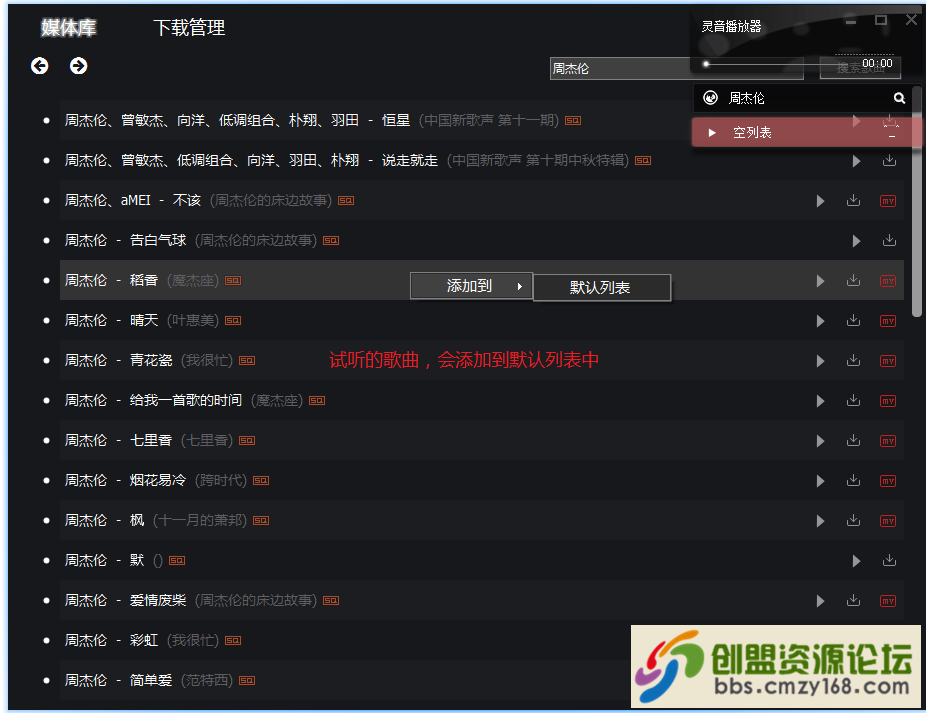
Task: Switch to the 下载管理 tab
Action: (x=189, y=27)
